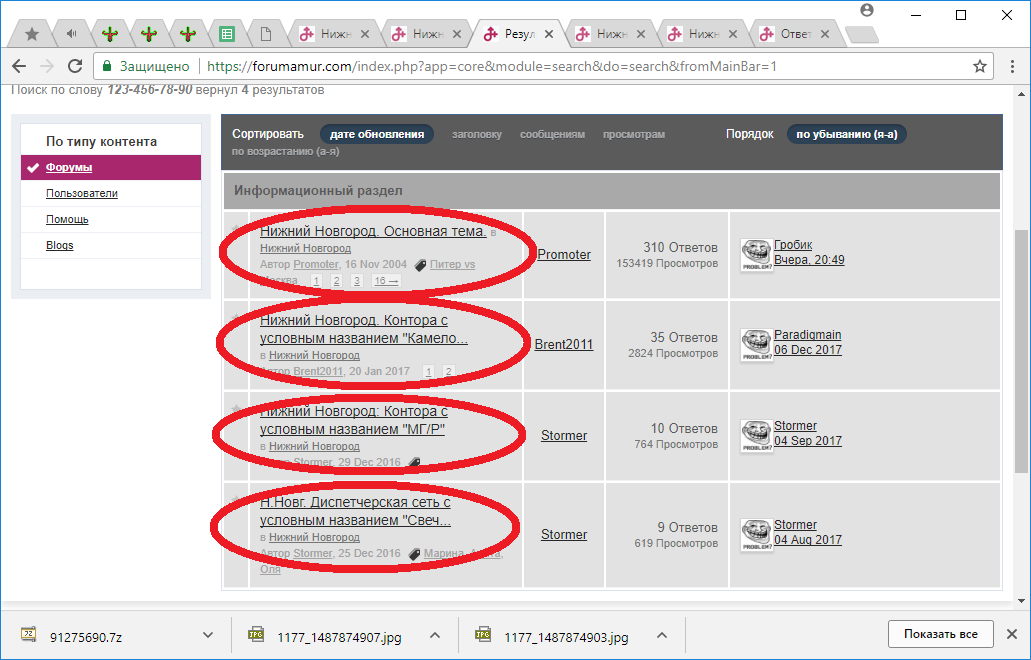Open the green spreadsheet pinned tab
This screenshot has width=1031, height=660.
(227, 34)
